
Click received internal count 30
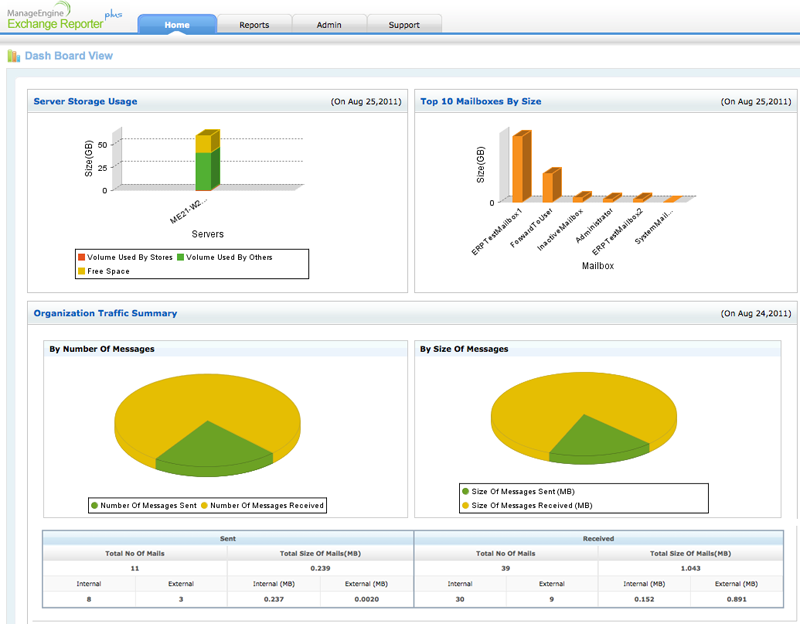(x=460, y=599)
